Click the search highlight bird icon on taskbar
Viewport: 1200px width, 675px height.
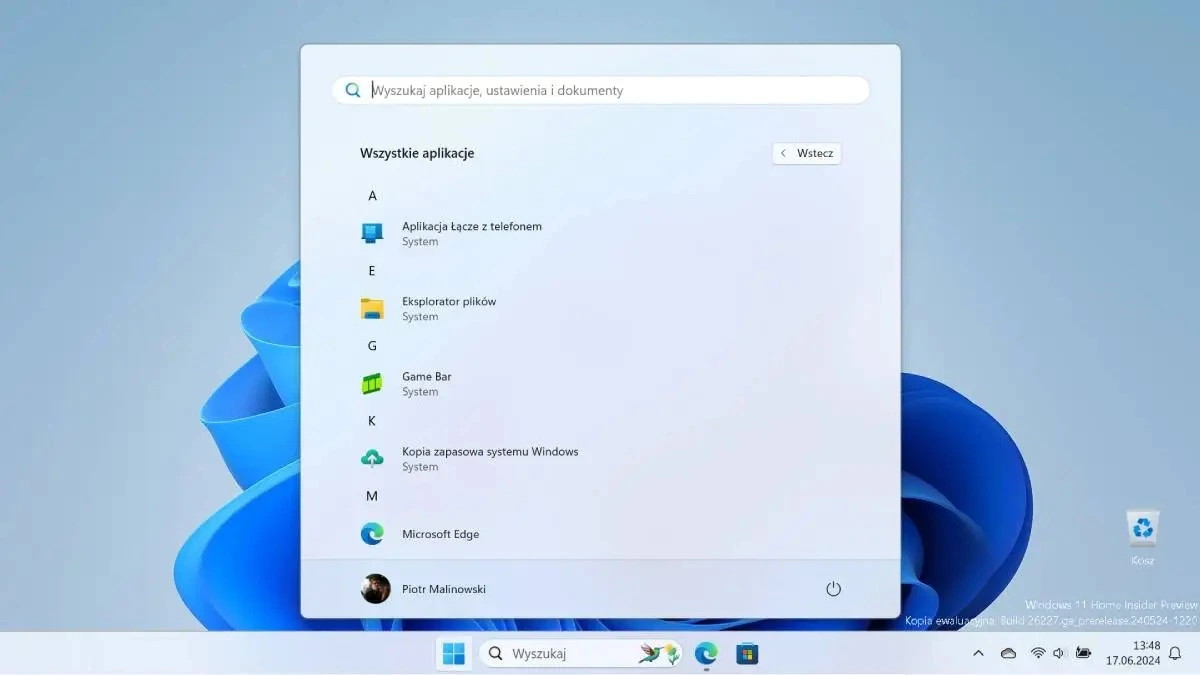point(655,652)
